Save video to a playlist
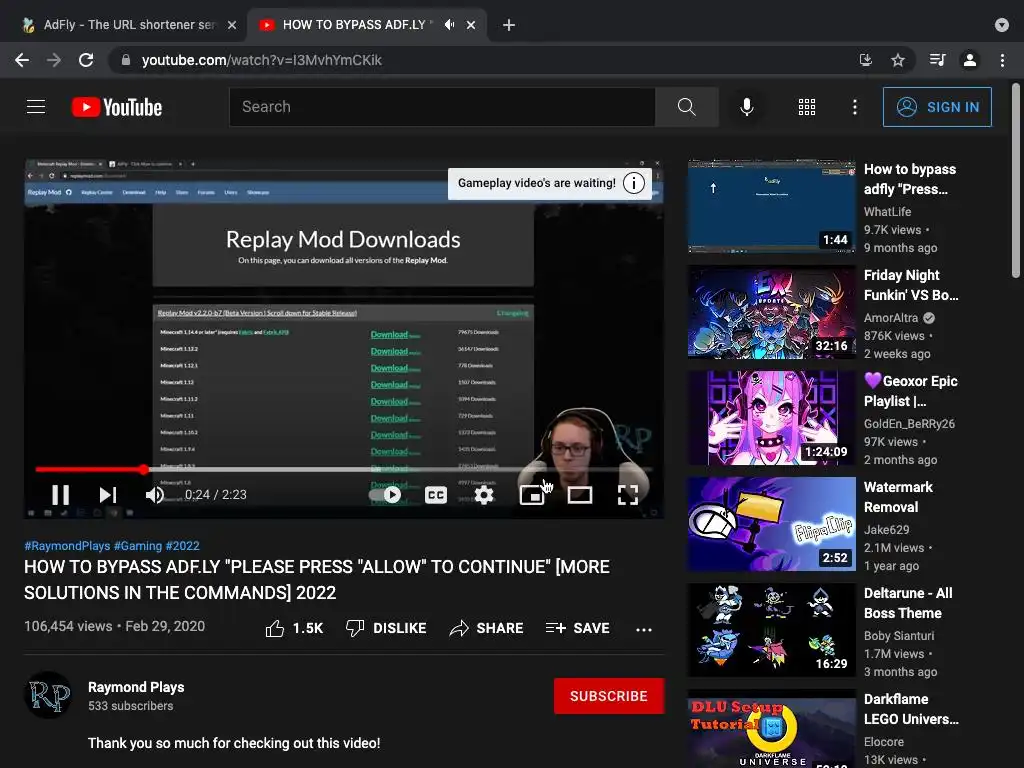This screenshot has height=768, width=1024. 577,628
